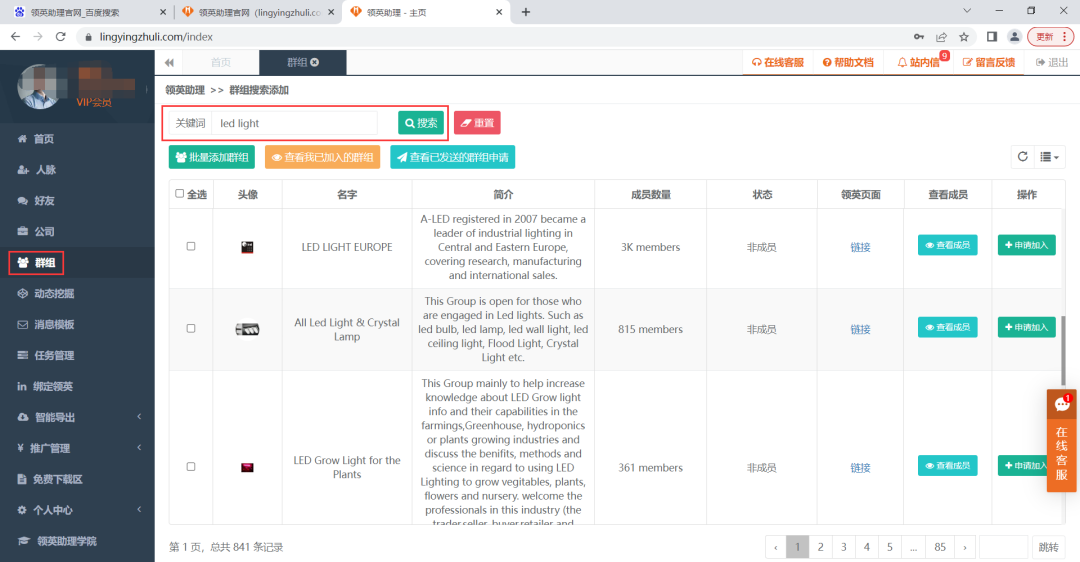Screen dimensions: 1080x562
Task: Expand the 个人中心 submenu
Action: [x=77, y=510]
